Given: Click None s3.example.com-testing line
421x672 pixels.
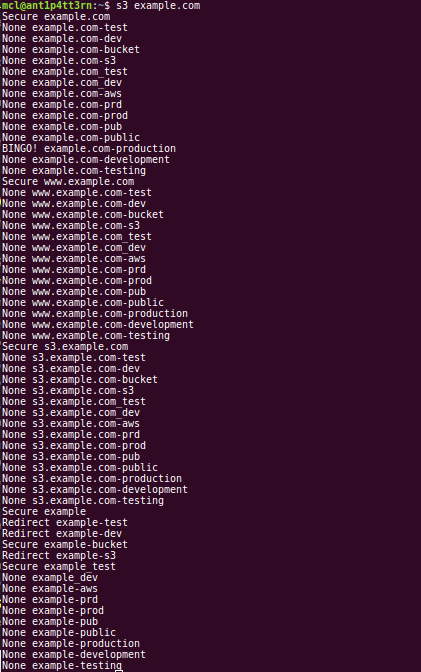Looking at the screenshot, I should (83, 501).
